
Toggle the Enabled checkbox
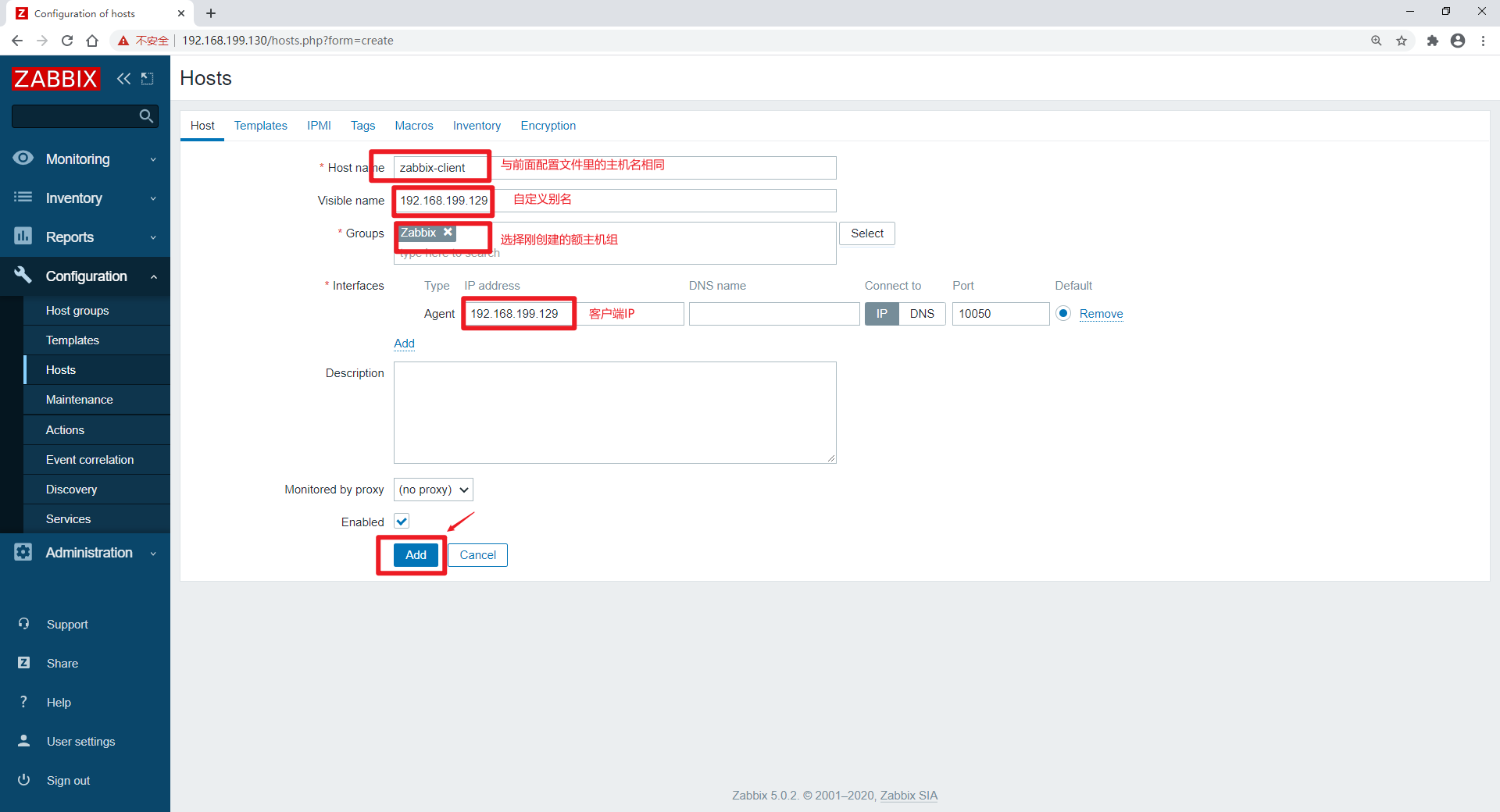pos(402,521)
